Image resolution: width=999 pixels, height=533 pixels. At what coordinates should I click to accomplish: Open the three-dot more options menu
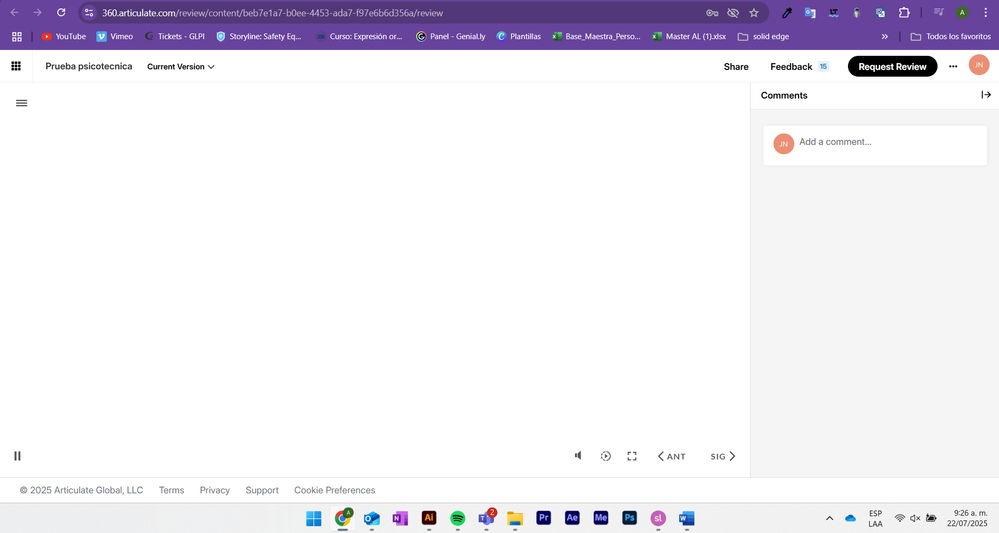[x=953, y=66]
